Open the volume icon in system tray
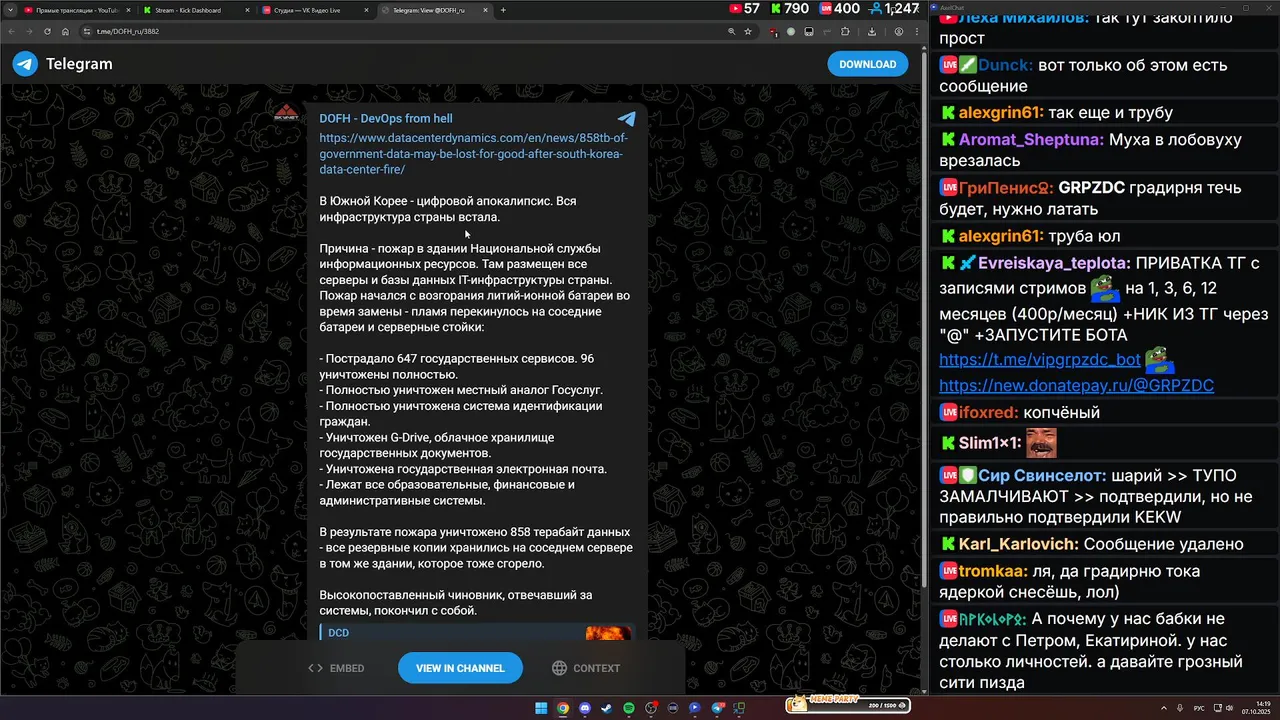 point(1229,708)
